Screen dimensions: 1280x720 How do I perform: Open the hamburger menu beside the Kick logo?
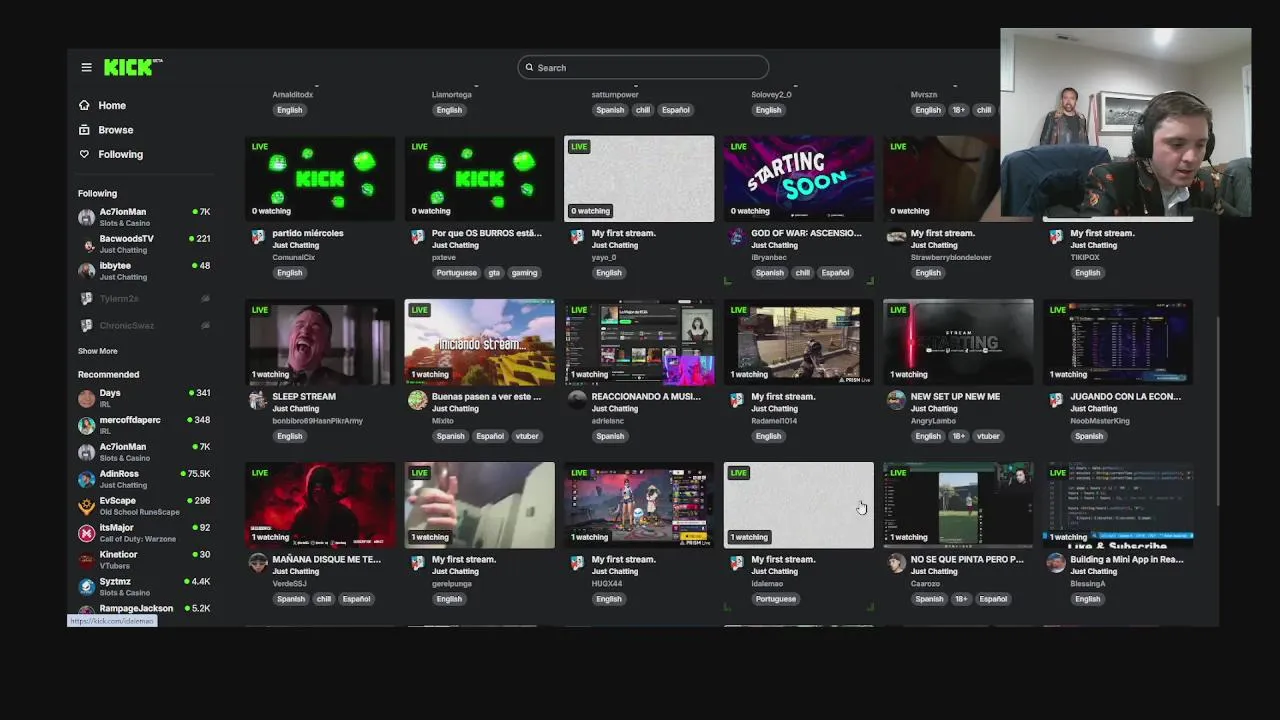coord(86,67)
